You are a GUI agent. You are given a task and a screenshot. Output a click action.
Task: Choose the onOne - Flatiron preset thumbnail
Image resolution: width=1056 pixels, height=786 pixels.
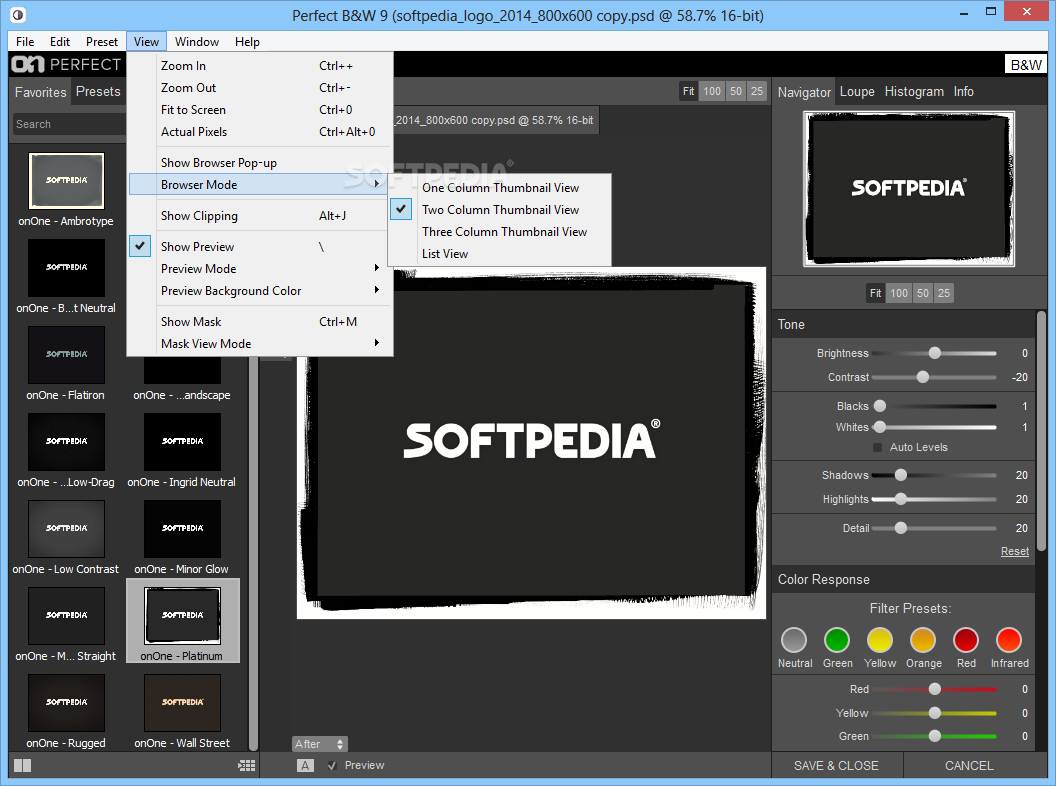(x=66, y=355)
